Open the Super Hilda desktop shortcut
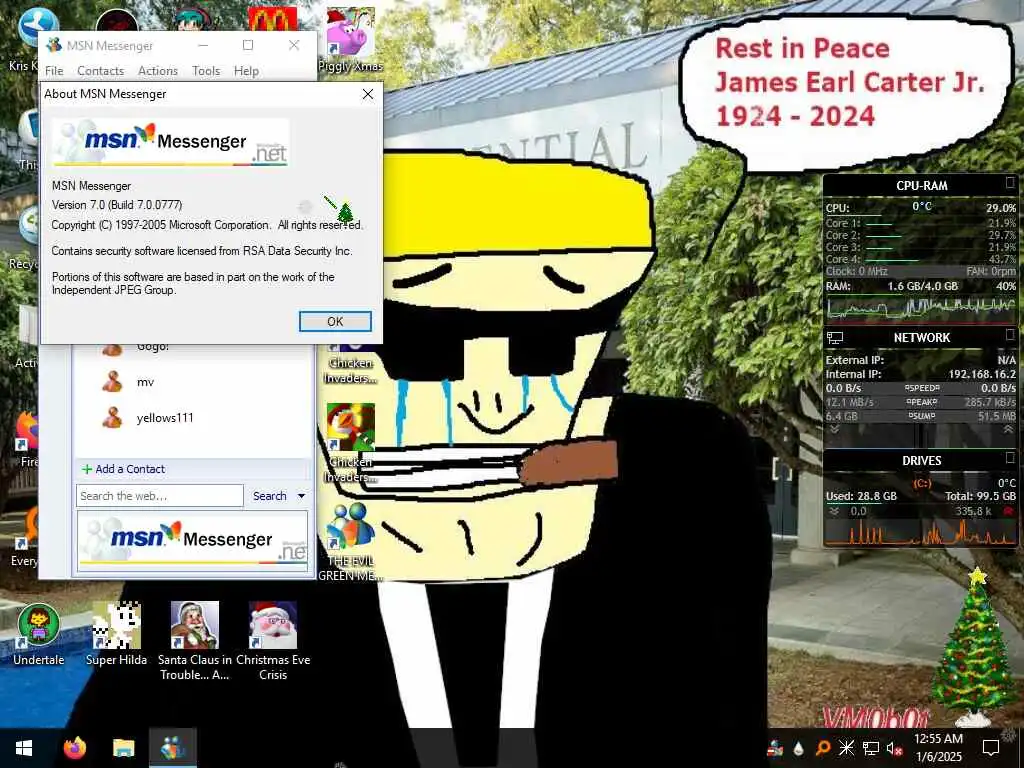1024x768 pixels. tap(116, 634)
